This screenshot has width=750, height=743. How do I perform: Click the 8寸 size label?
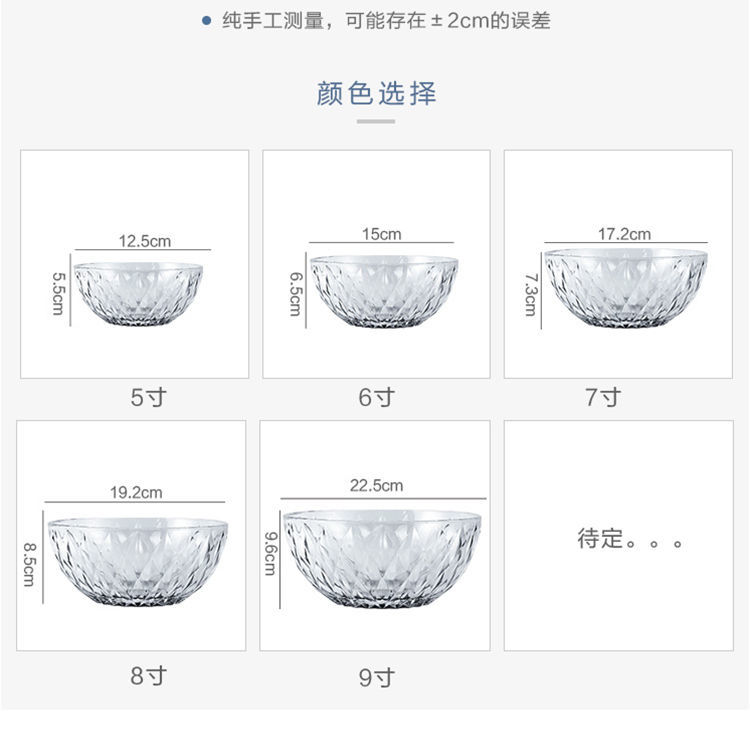pos(148,676)
